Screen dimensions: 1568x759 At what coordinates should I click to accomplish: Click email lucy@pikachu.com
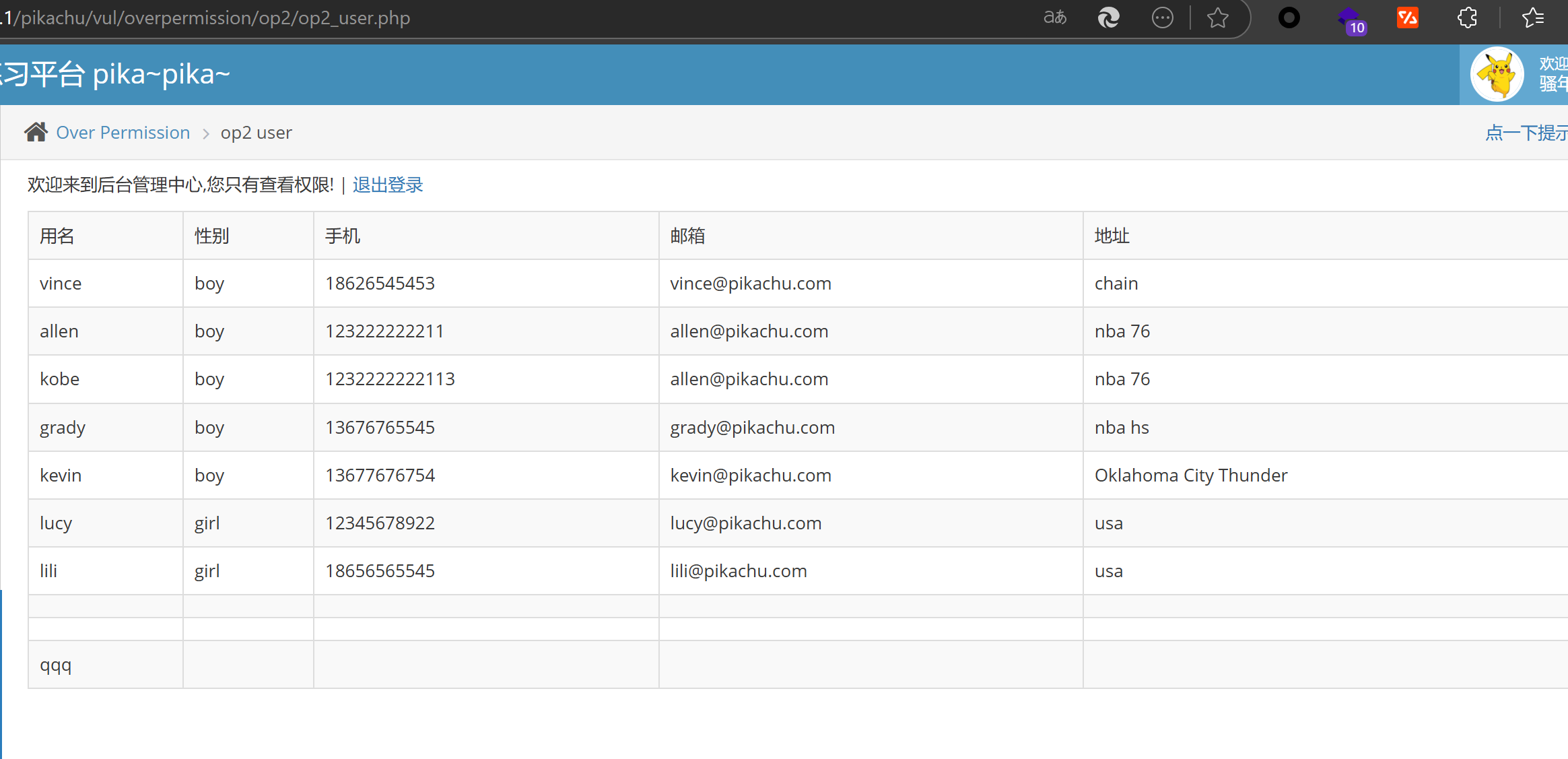(746, 524)
